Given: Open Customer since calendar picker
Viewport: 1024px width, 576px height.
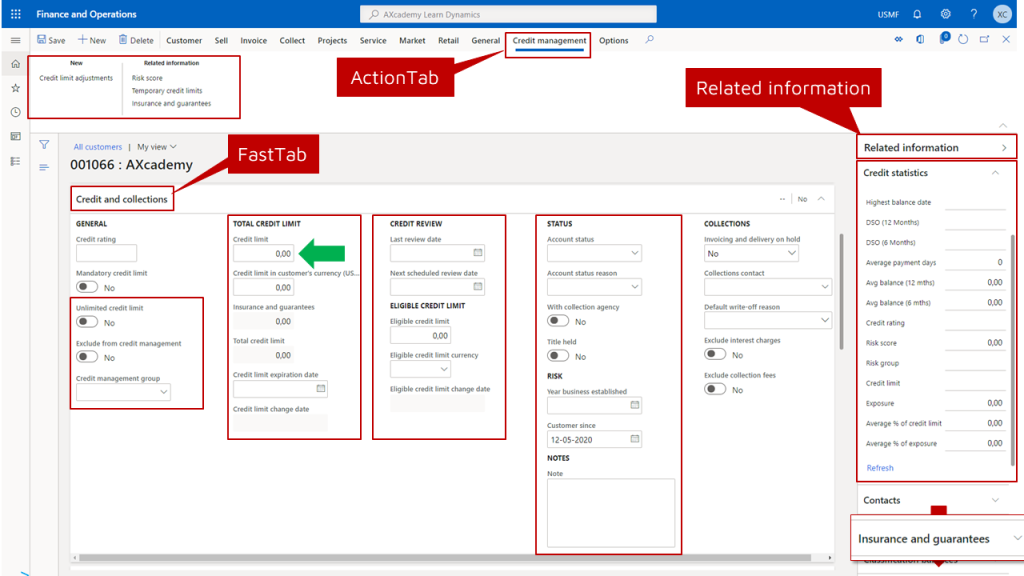Looking at the screenshot, I should pos(635,439).
